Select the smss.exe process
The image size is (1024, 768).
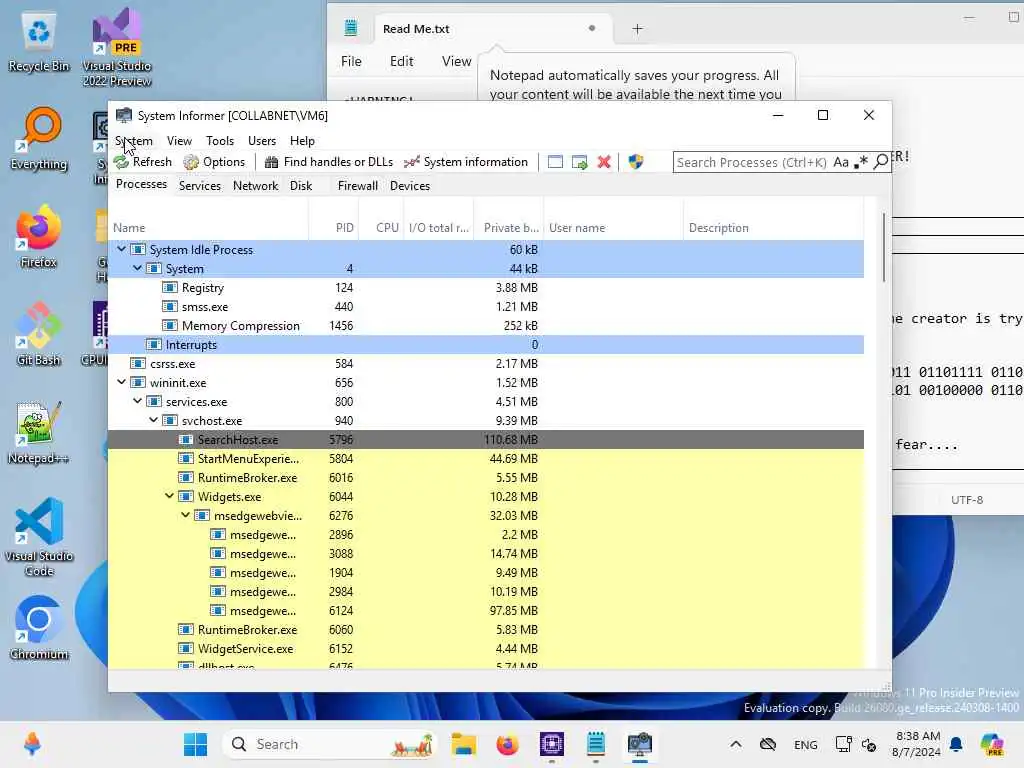pyautogui.click(x=486, y=306)
